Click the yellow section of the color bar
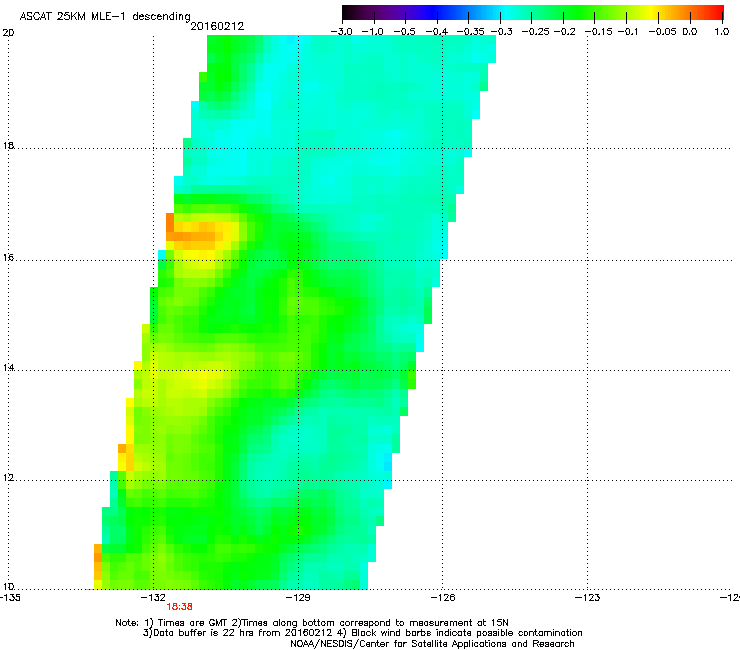Viewport: 740px width, 650px height. point(654,13)
